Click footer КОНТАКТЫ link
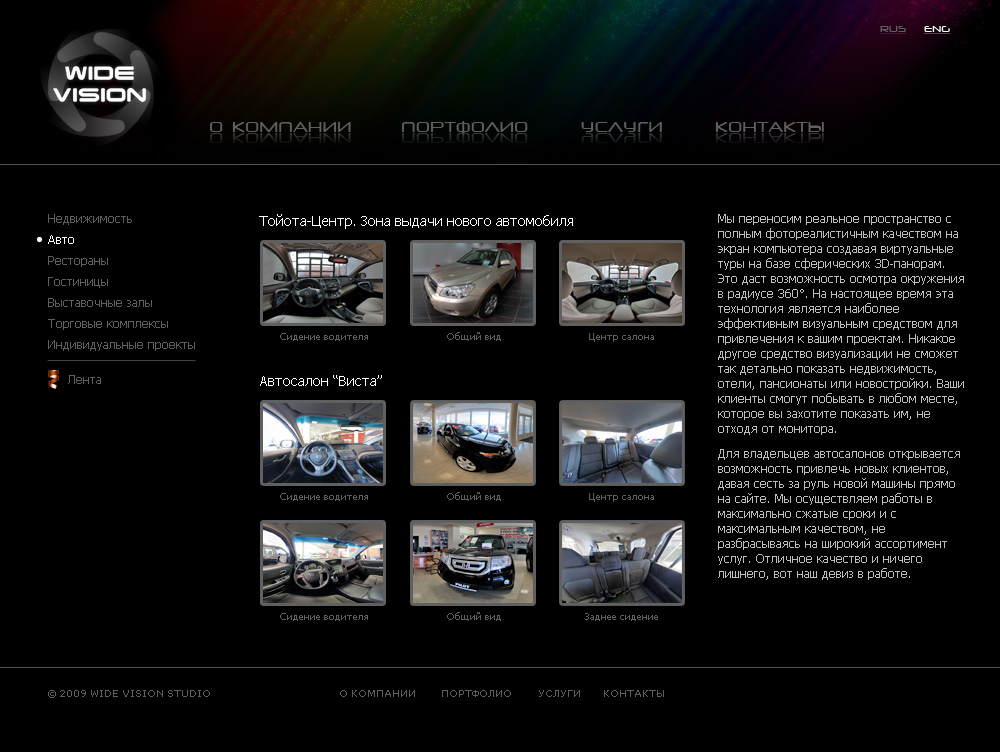This screenshot has width=1000, height=752. 634,693
